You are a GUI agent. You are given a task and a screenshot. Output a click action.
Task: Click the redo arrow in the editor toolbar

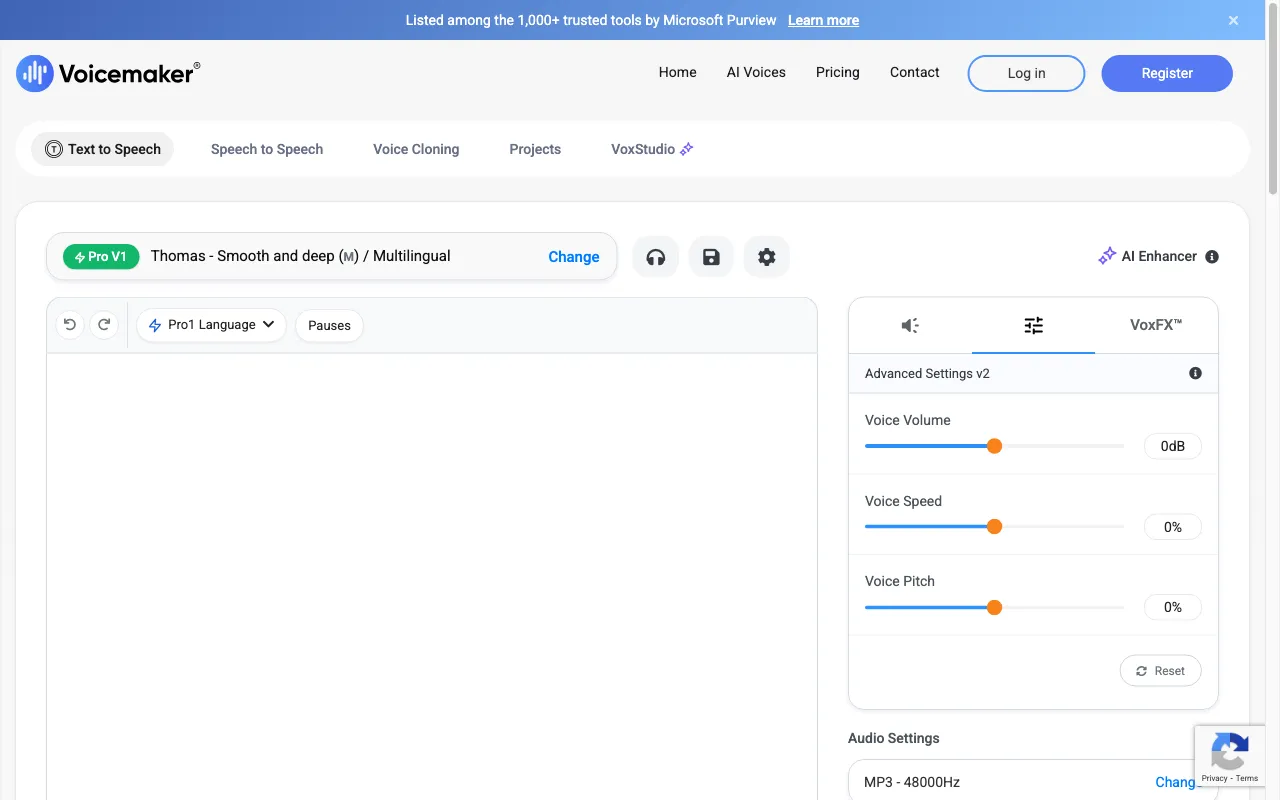(x=104, y=325)
